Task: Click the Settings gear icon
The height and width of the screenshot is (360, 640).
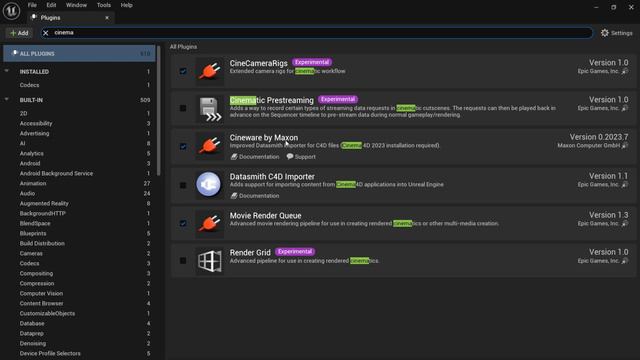Action: 604,33
